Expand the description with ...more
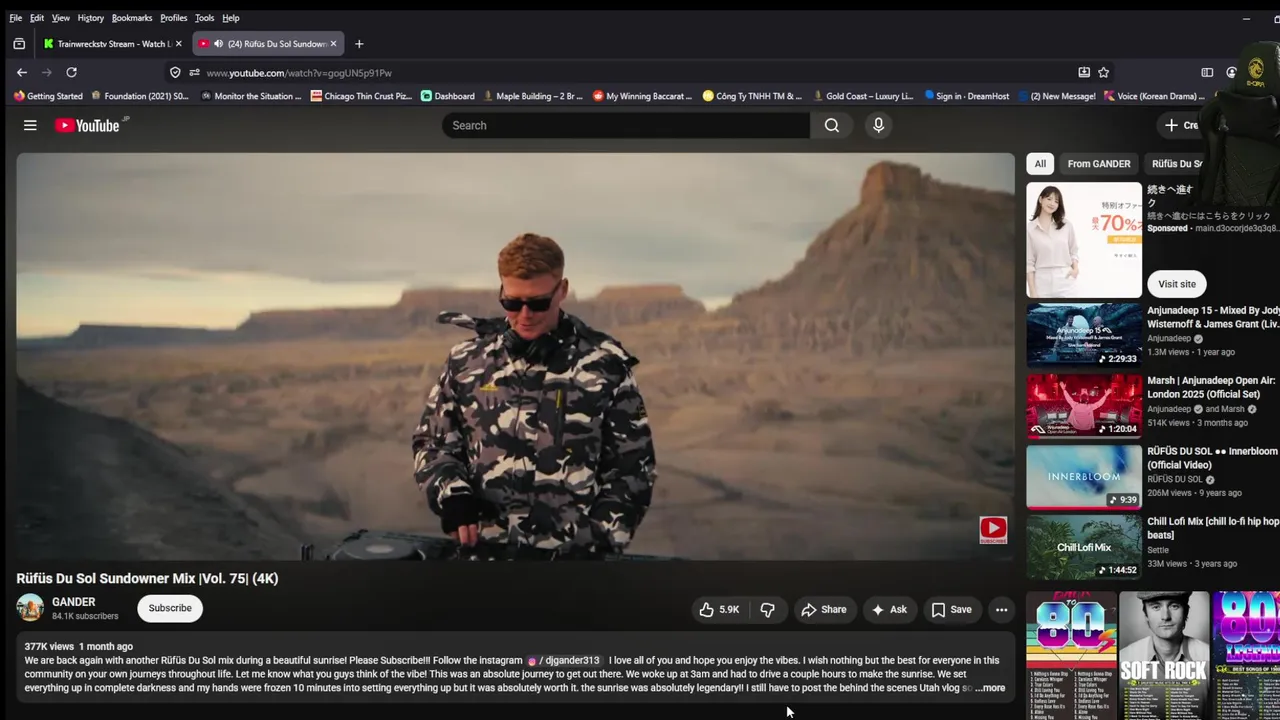The width and height of the screenshot is (1280, 720). [x=990, y=688]
